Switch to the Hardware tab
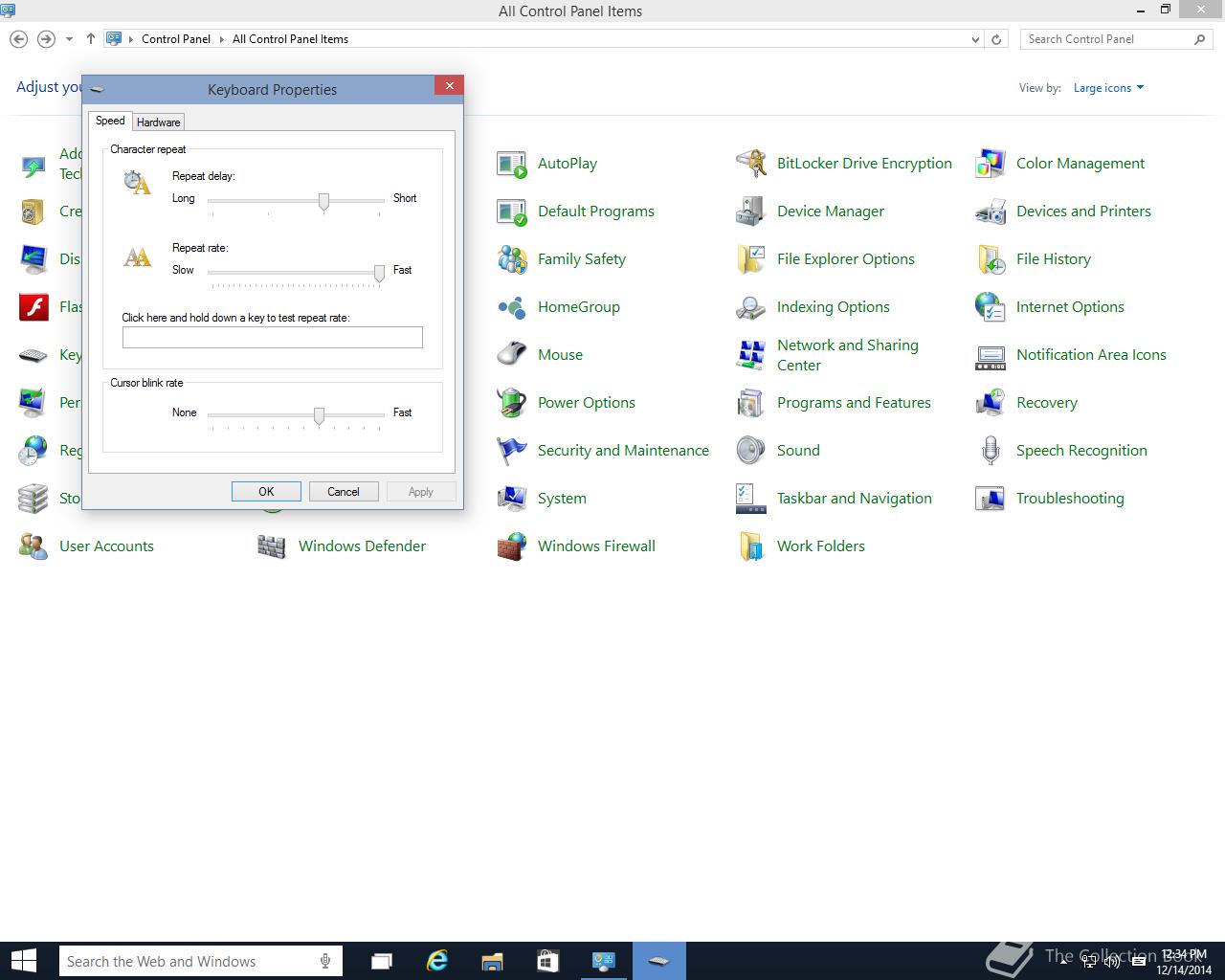This screenshot has width=1225, height=980. (158, 122)
